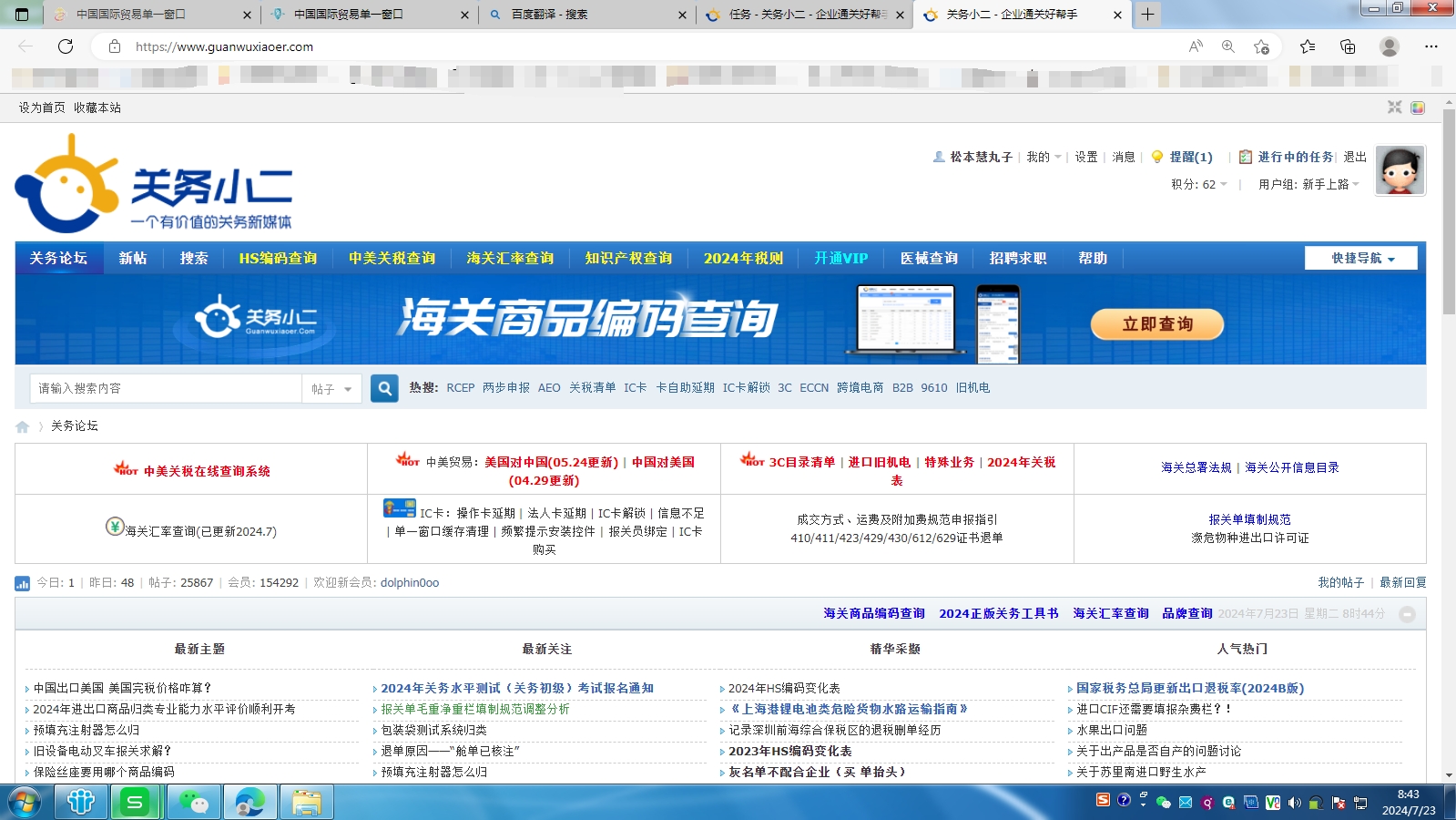Go back with browser back arrow
This screenshot has height=820, width=1456.
point(25,46)
